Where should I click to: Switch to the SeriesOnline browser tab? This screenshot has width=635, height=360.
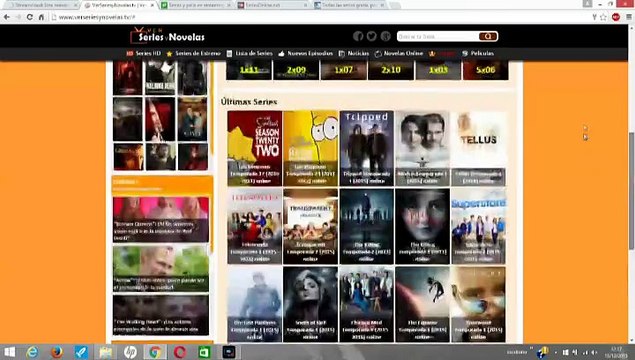[x=273, y=5]
